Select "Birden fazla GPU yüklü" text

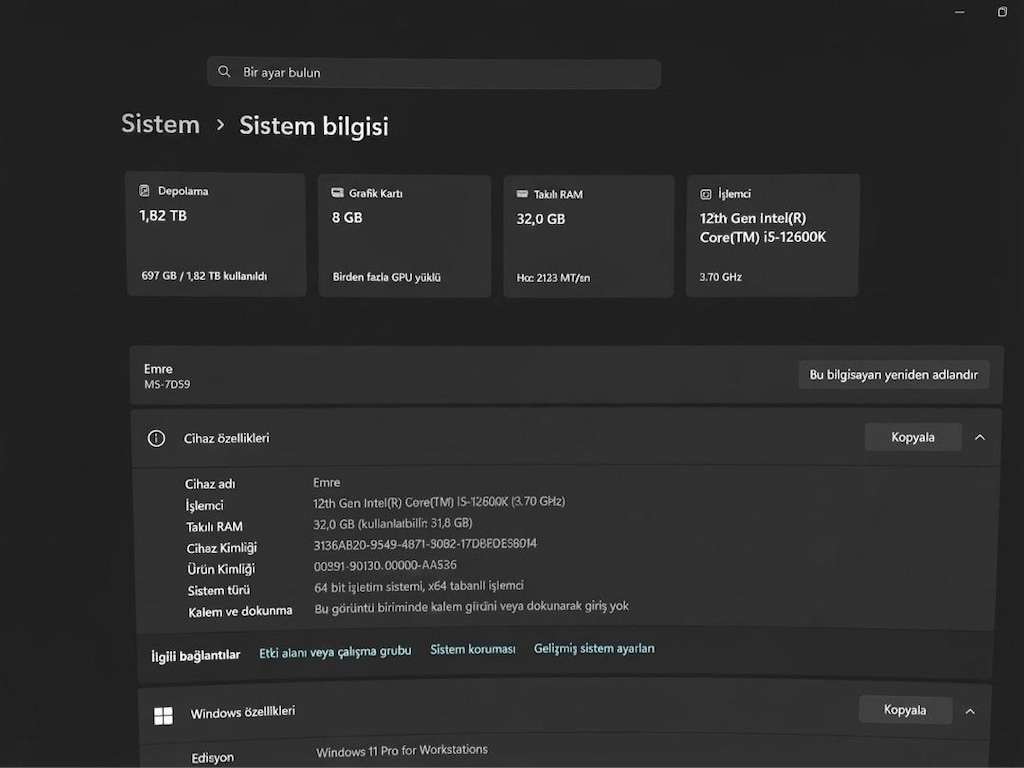[x=387, y=277]
